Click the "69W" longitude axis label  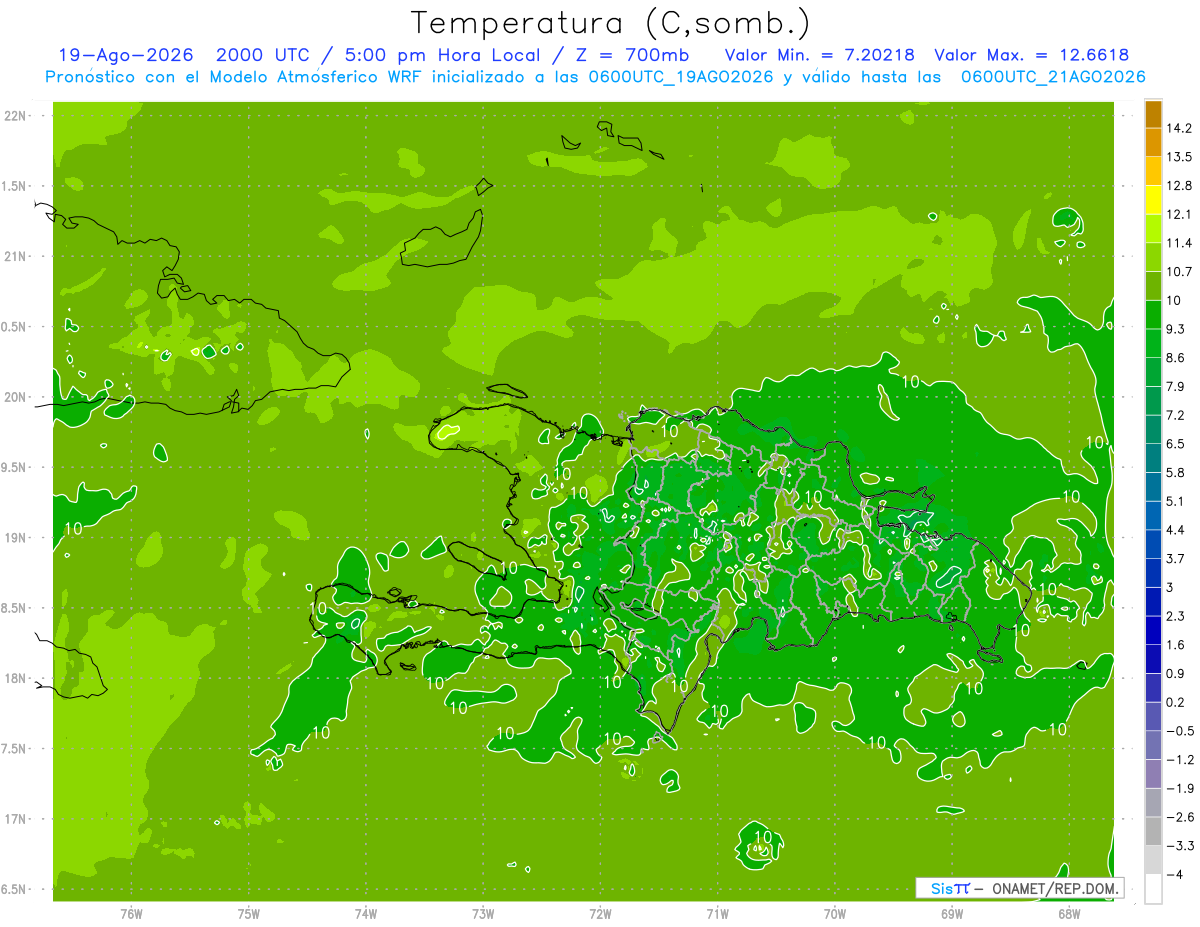pos(952,914)
